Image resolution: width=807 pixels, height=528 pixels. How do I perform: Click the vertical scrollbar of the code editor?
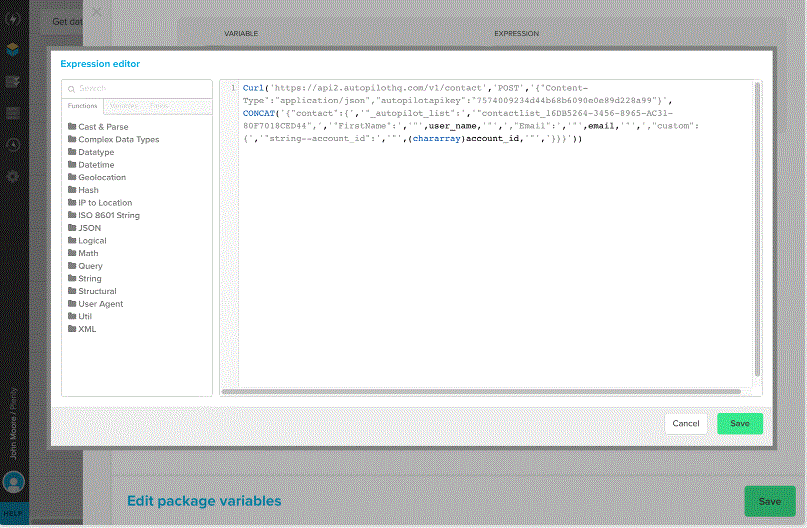(757, 229)
